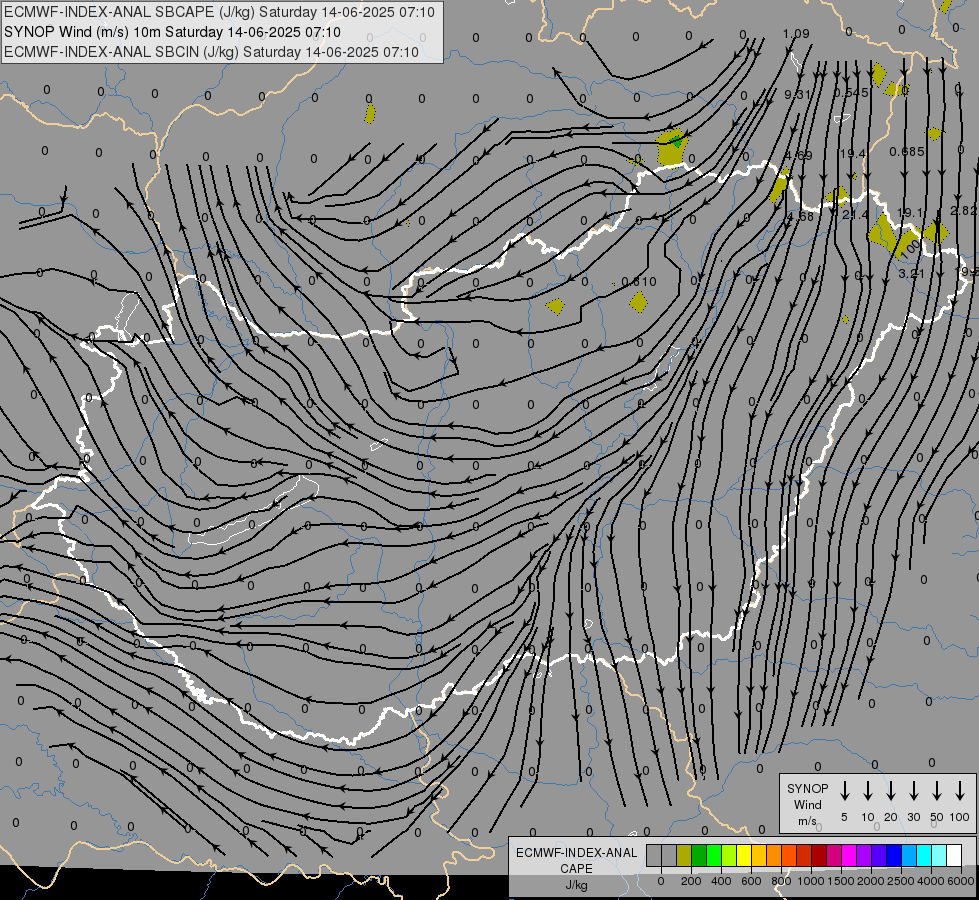Click the 20 m/s wind arrow in legend
Screen dimensions: 979x900
coord(891,791)
